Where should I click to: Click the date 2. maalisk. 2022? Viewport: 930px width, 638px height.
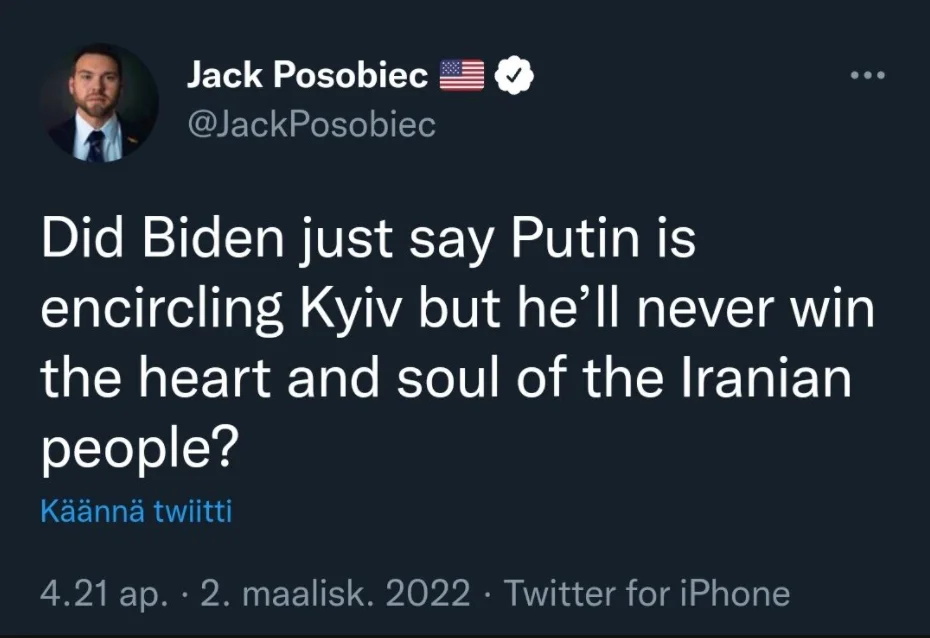click(x=336, y=594)
